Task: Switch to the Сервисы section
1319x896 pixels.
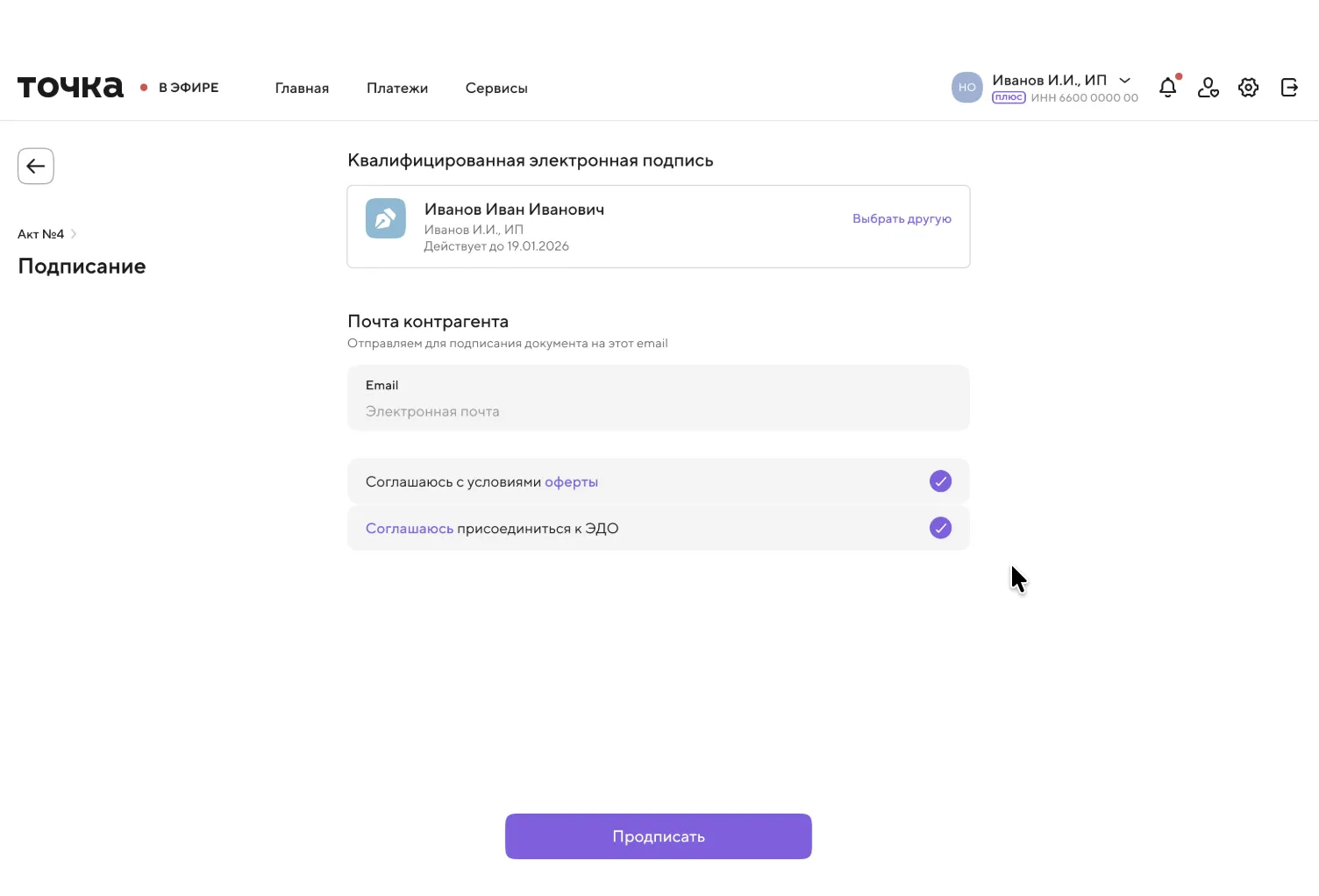Action: 496,88
